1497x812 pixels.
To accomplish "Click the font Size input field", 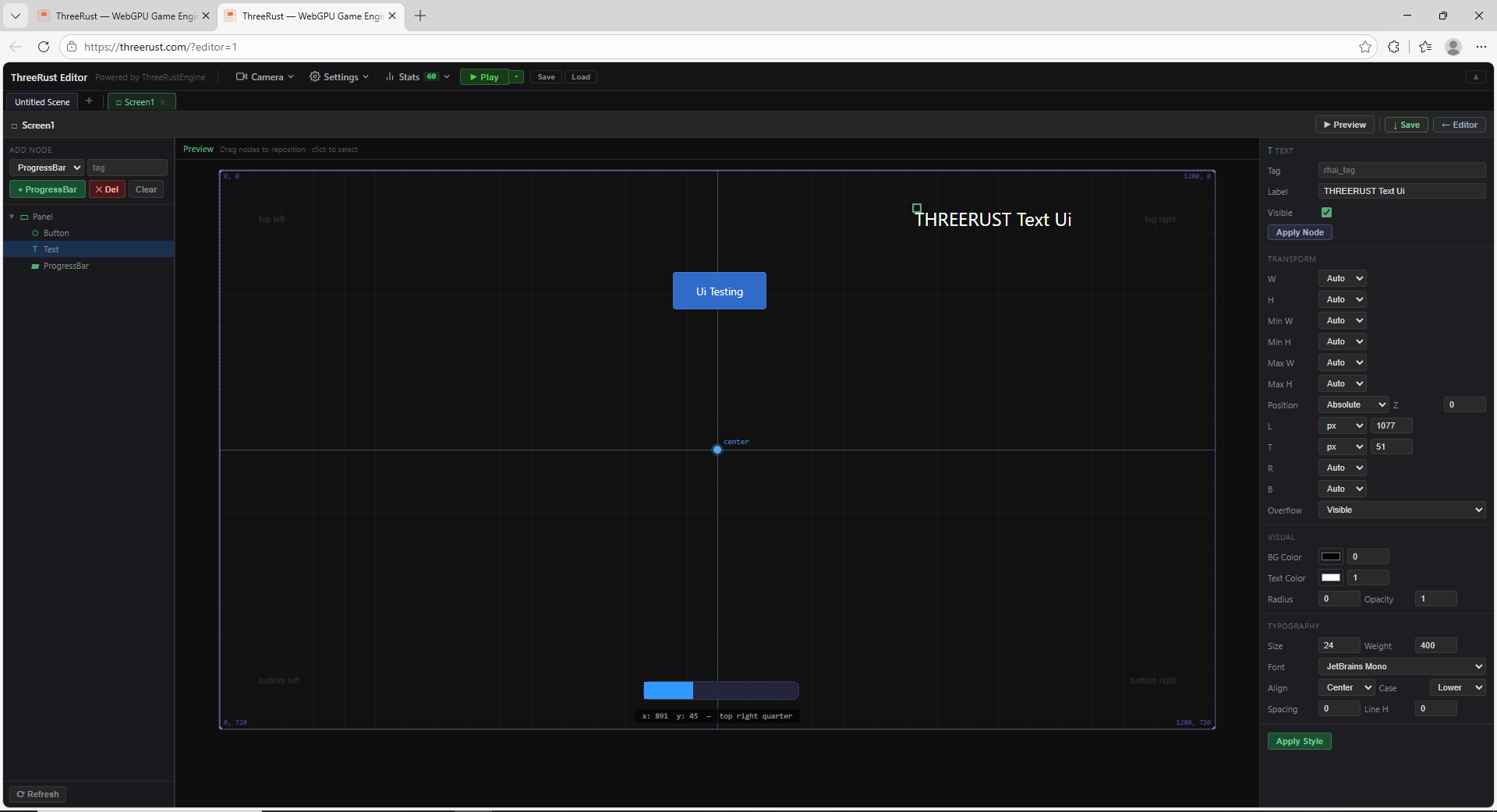I will pyautogui.click(x=1339, y=645).
